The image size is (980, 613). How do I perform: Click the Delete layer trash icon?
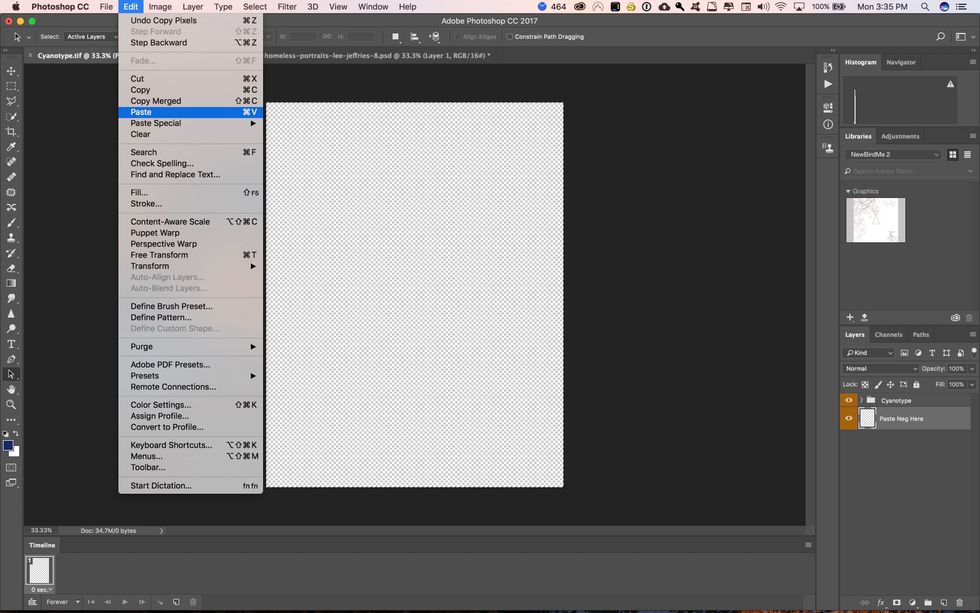tap(960, 602)
